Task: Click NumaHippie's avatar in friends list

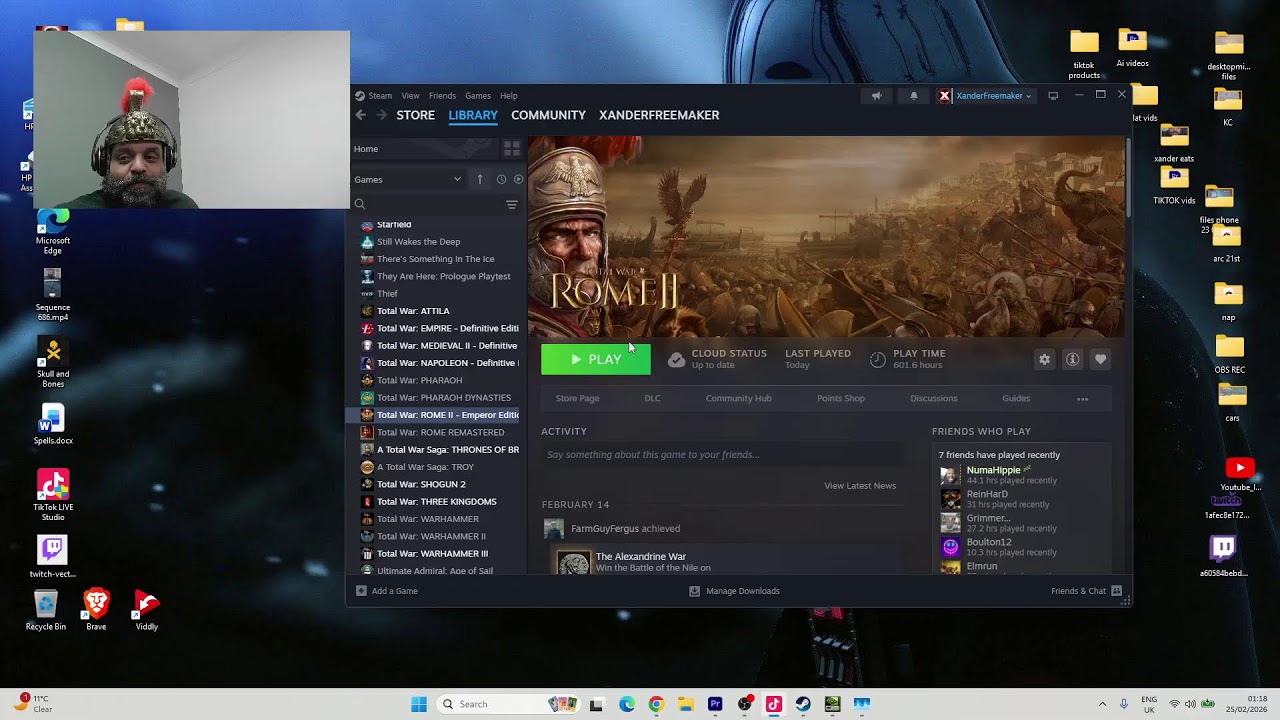Action: 950,475
